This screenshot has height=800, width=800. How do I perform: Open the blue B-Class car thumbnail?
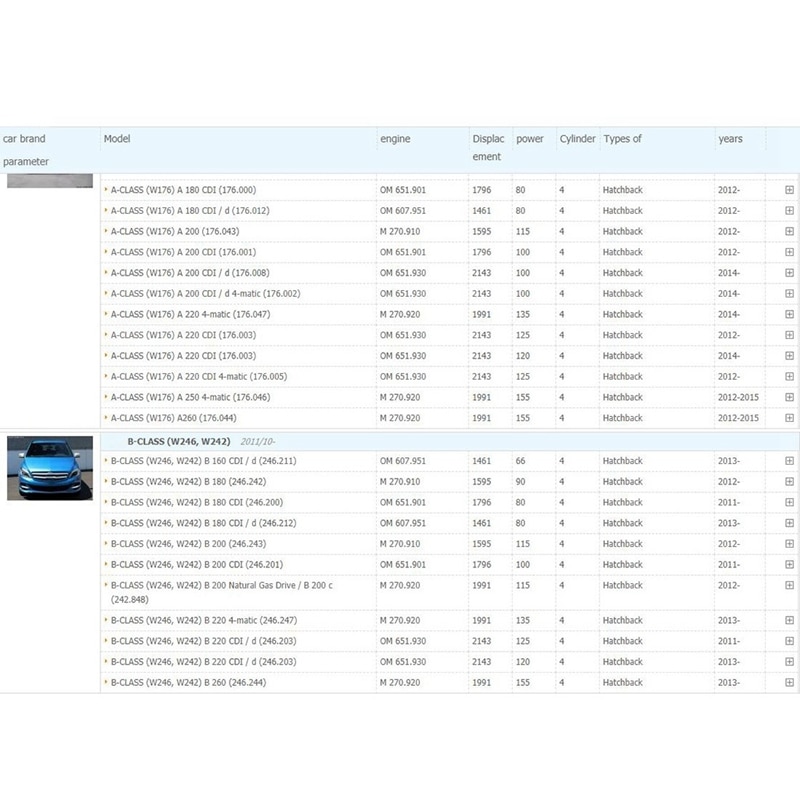tap(50, 468)
